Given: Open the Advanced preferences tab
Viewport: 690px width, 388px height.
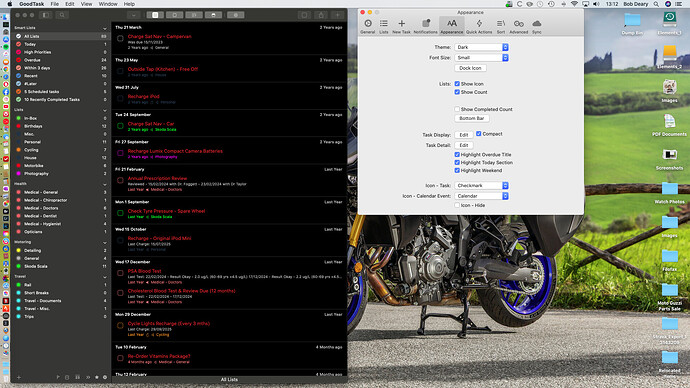Looking at the screenshot, I should (x=518, y=26).
